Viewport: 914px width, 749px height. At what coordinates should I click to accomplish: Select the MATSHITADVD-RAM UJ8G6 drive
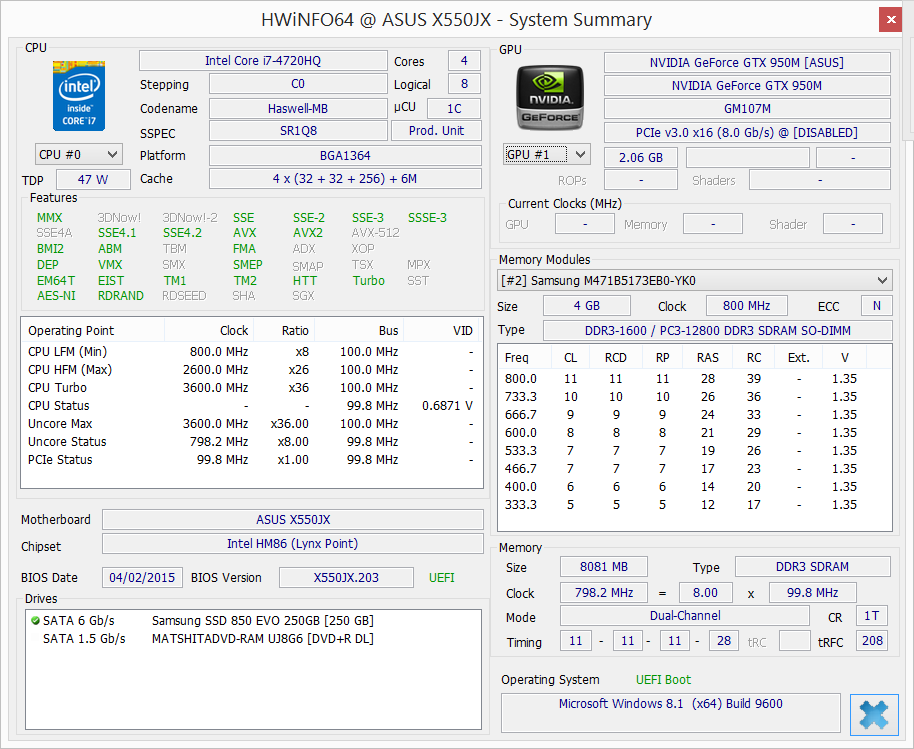point(253,639)
